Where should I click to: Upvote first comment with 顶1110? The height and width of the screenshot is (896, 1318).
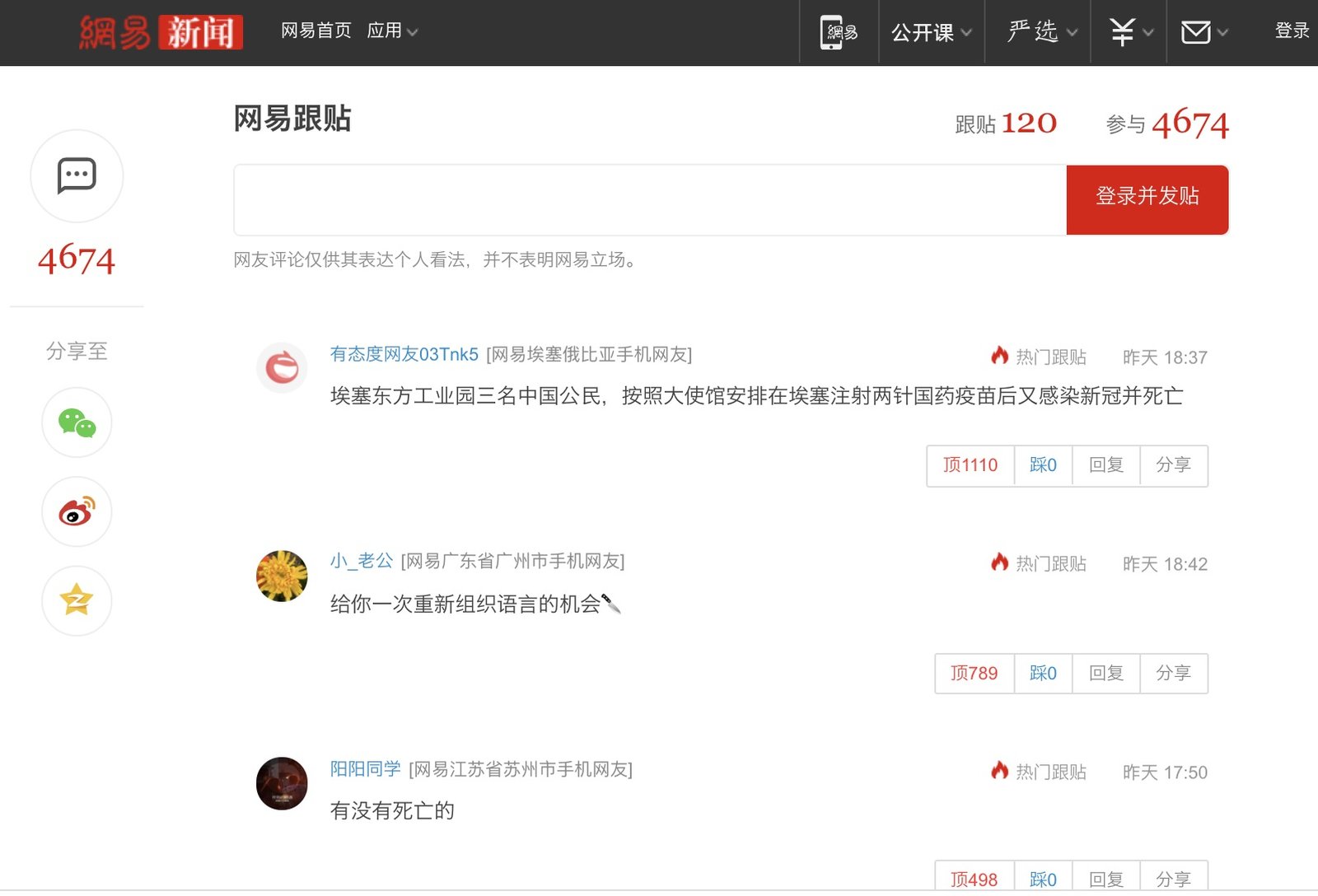coord(970,465)
